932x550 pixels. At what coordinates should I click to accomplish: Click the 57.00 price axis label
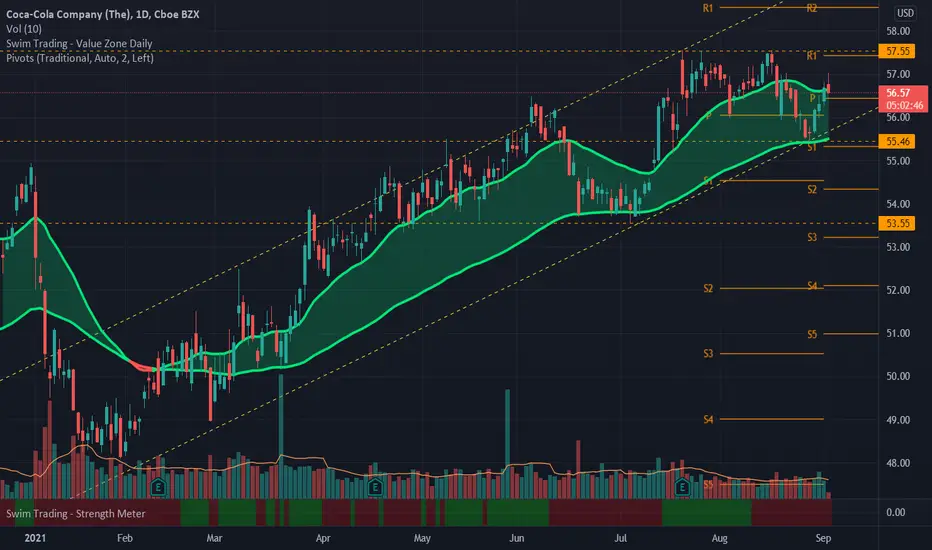click(x=898, y=74)
